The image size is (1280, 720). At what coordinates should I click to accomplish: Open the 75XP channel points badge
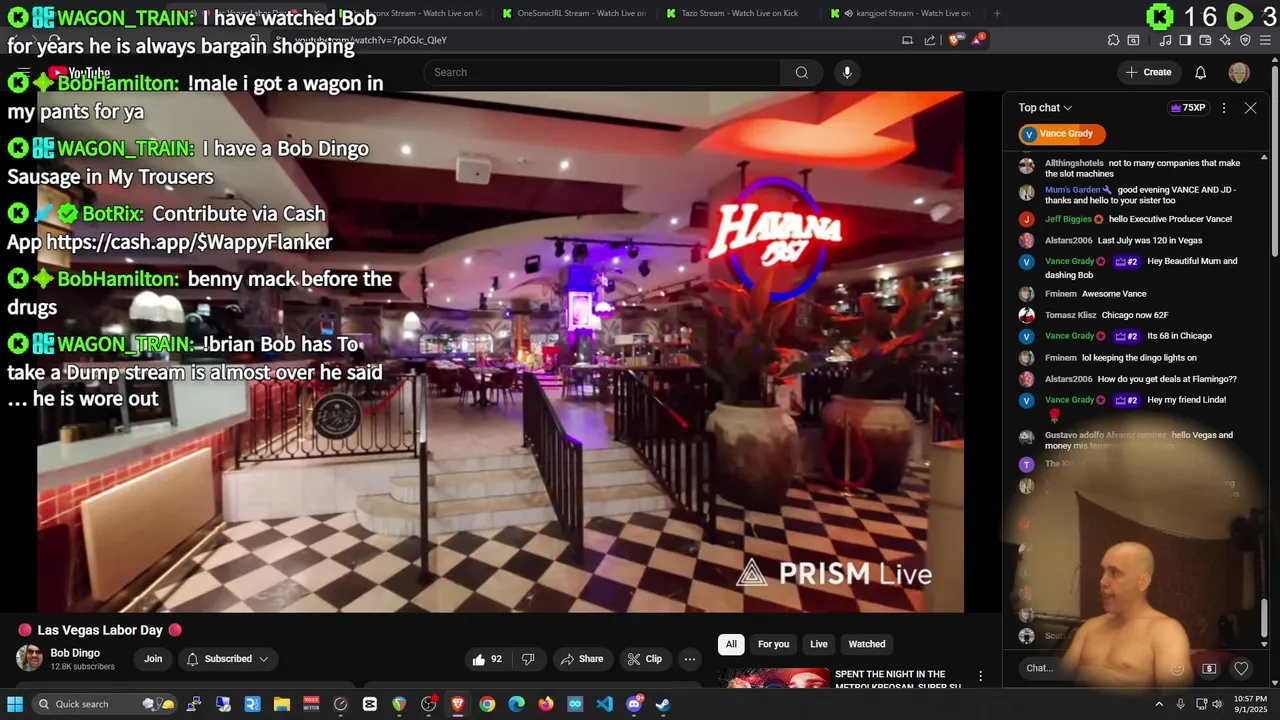tap(1188, 108)
